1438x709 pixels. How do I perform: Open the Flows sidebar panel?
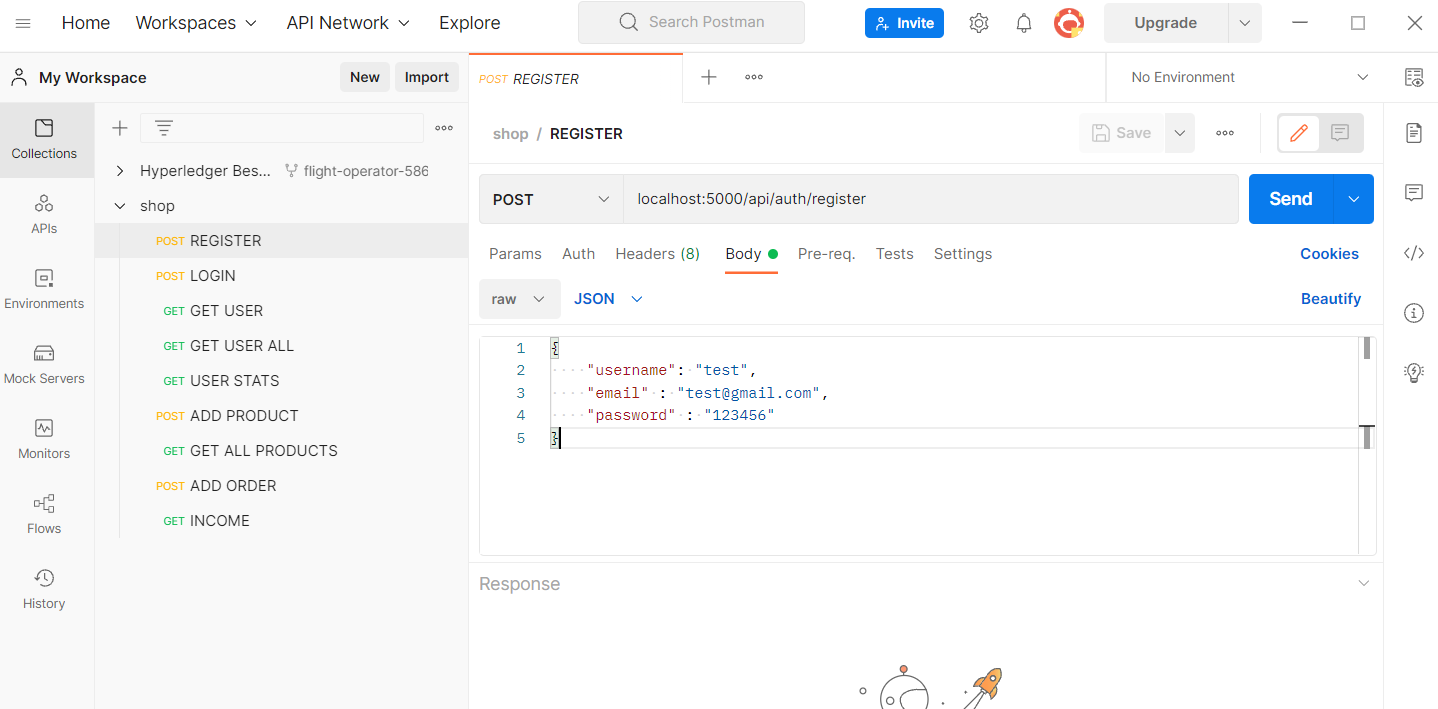click(44, 514)
